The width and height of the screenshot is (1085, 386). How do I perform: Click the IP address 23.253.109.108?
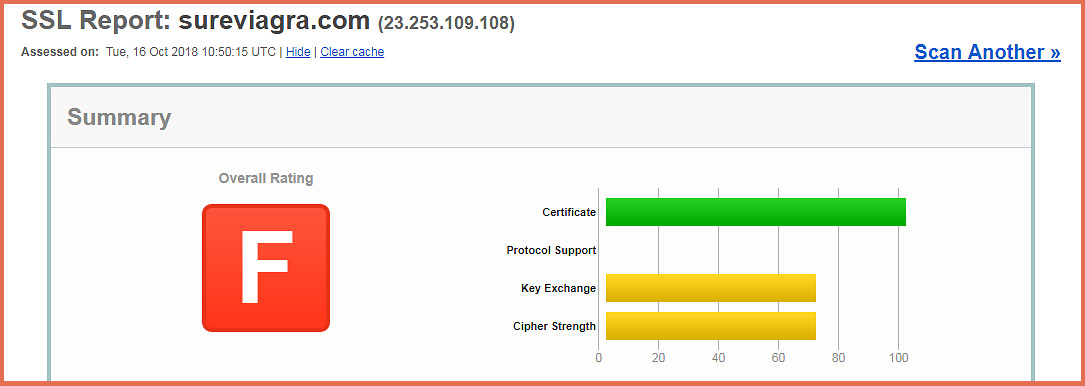click(x=446, y=24)
